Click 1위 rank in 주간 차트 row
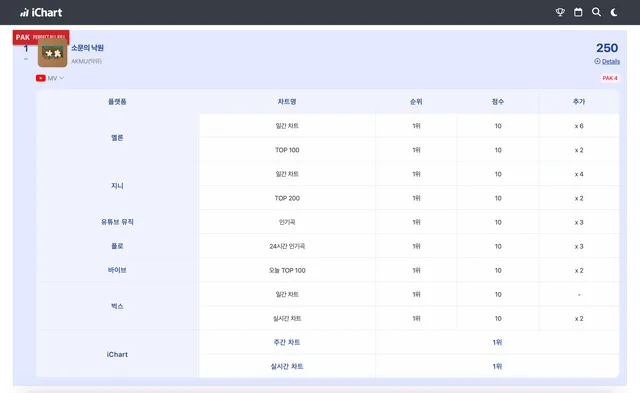Viewport: 640px width, 393px height. [497, 342]
